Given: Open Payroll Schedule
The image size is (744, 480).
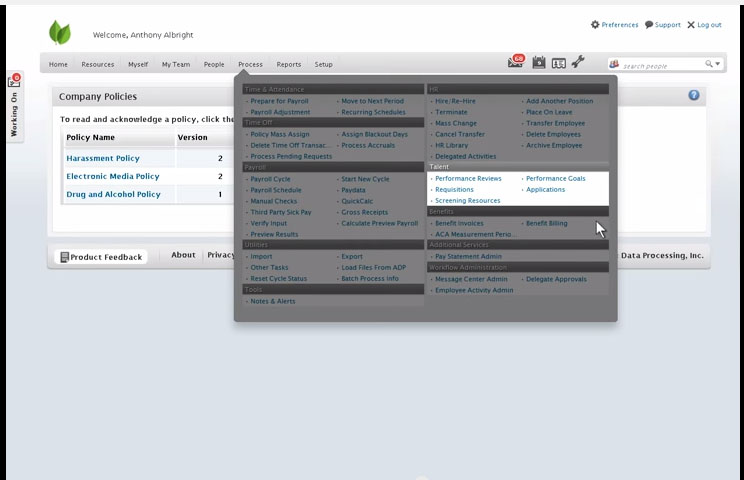Looking at the screenshot, I should 276,190.
